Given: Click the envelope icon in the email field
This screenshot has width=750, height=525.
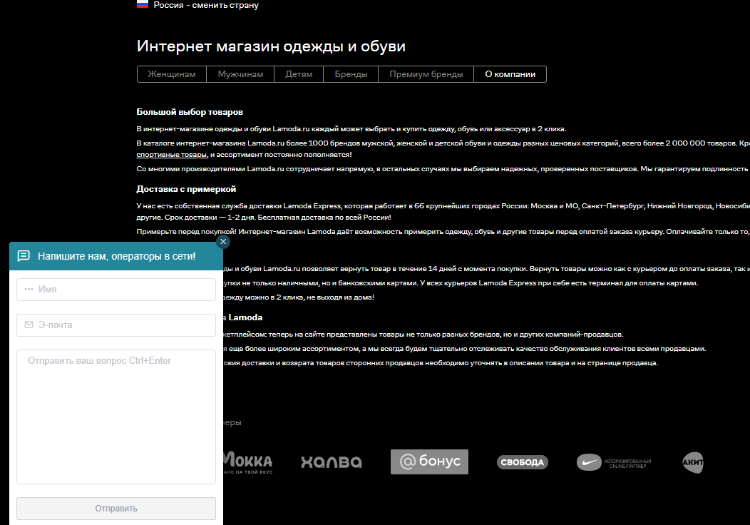Looking at the screenshot, I should (29, 325).
